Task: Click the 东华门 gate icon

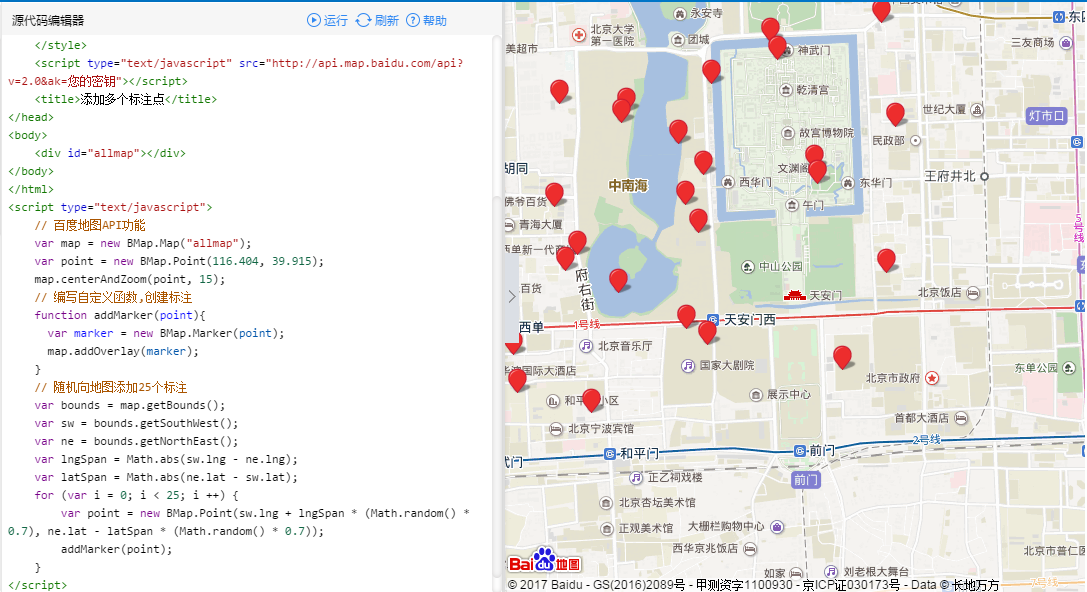Action: [849, 182]
